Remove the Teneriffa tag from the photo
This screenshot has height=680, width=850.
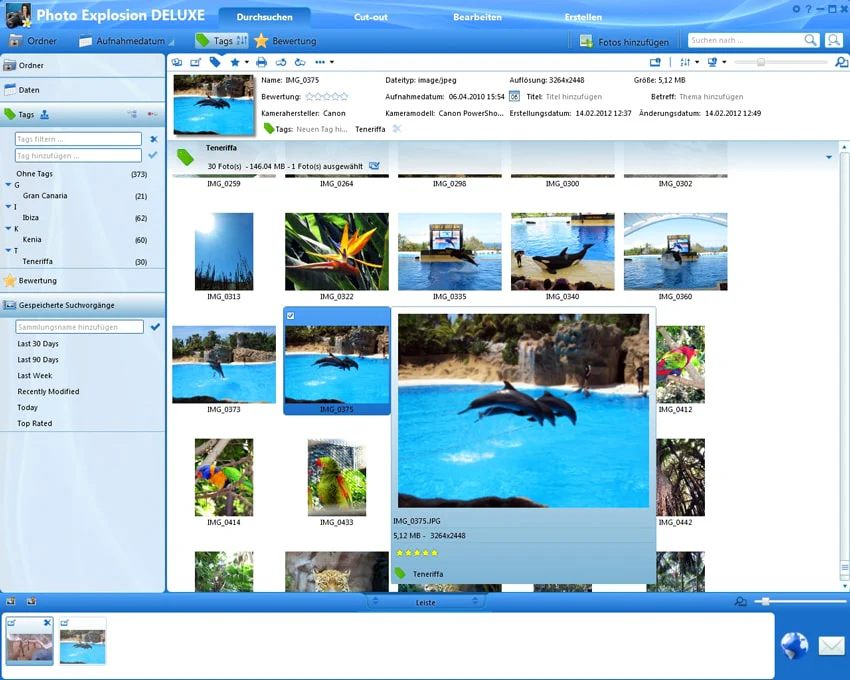(397, 129)
